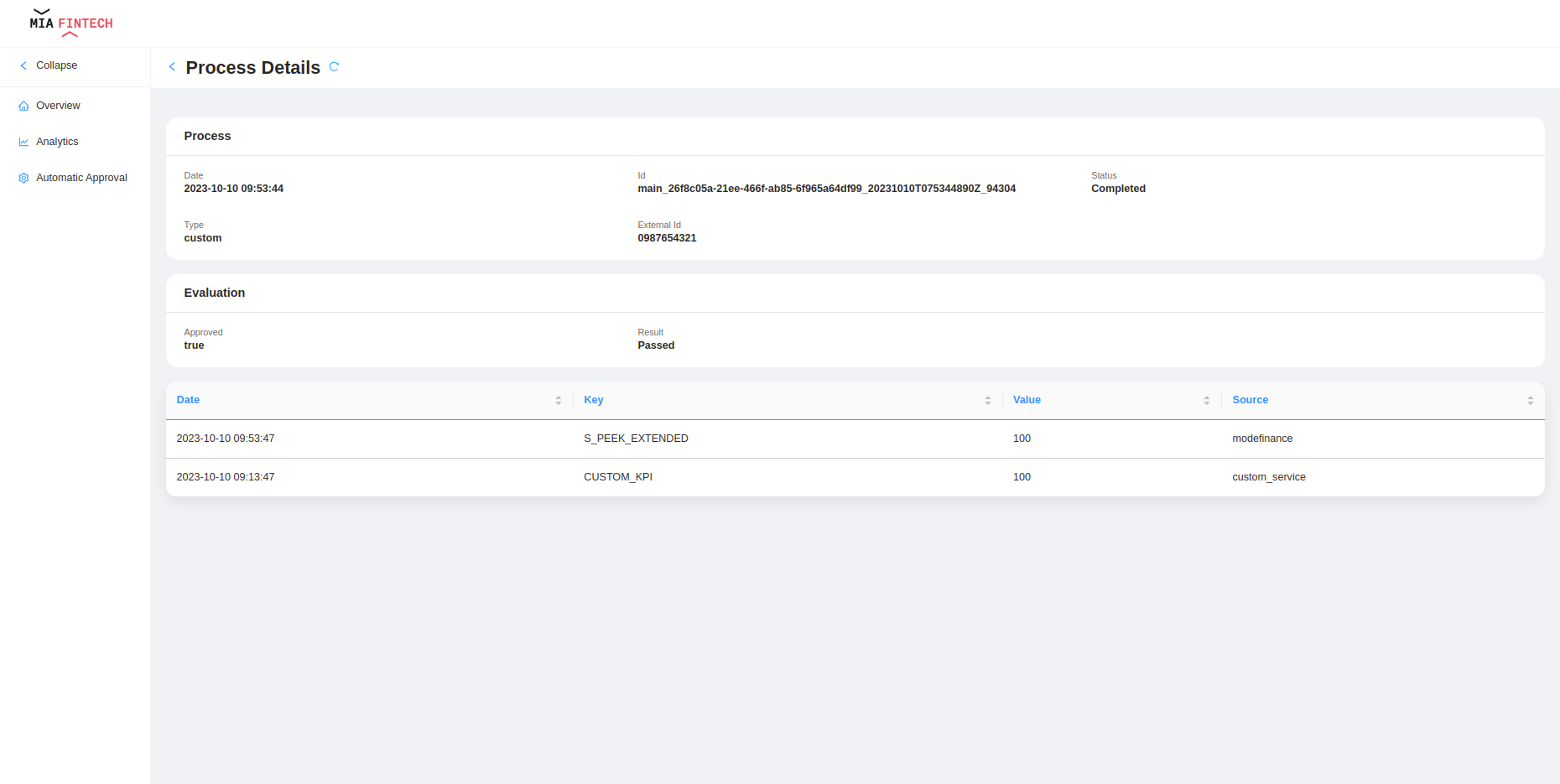
Task: Refresh the Process Details page
Action: click(x=334, y=67)
